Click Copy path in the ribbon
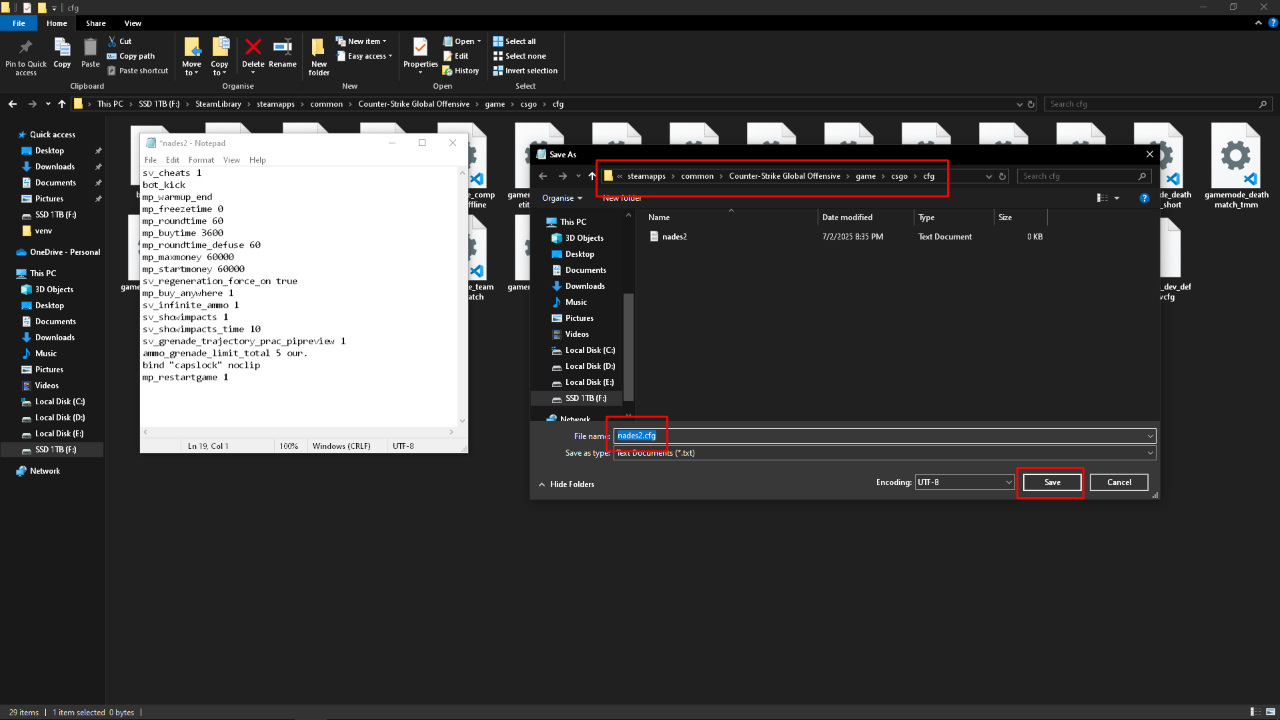Image resolution: width=1280 pixels, height=720 pixels. tap(131, 56)
